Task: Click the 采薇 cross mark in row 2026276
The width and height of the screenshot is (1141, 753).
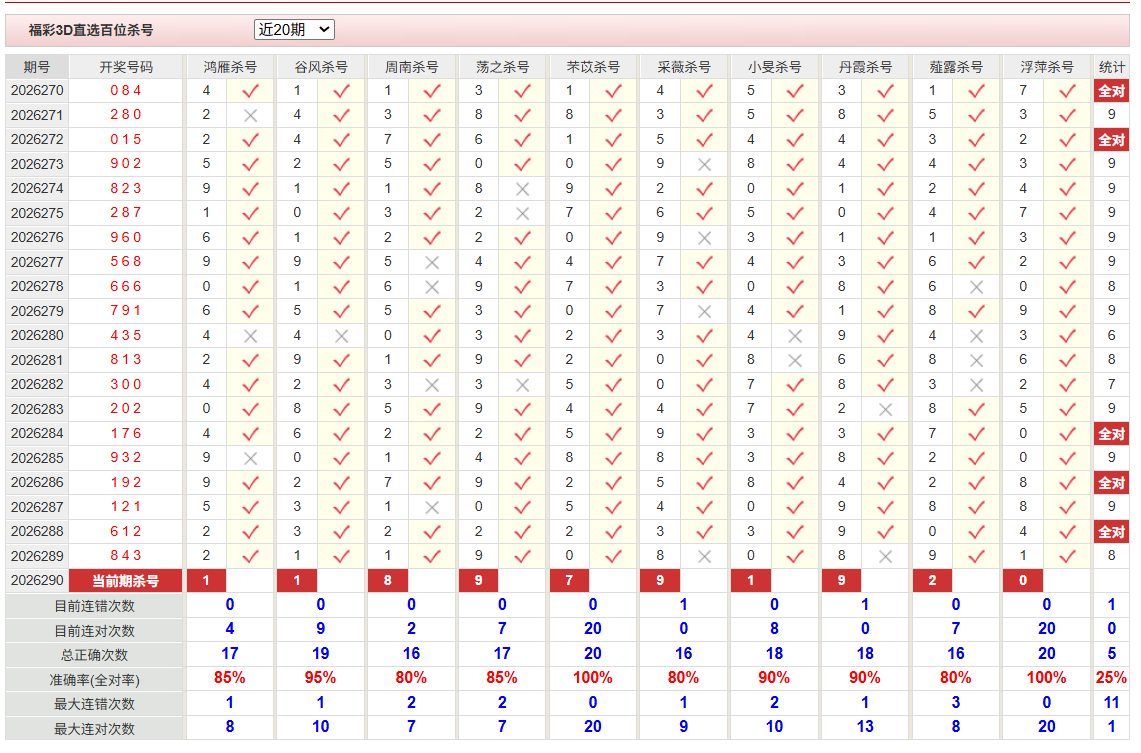Action: pos(704,238)
